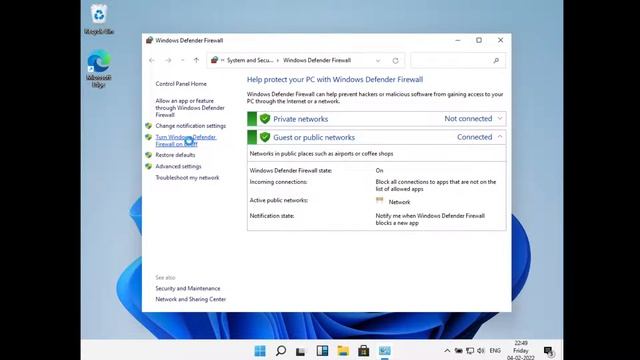Open taskbar Search
Screen dimensions: 640x360
pyautogui.click(x=281, y=351)
